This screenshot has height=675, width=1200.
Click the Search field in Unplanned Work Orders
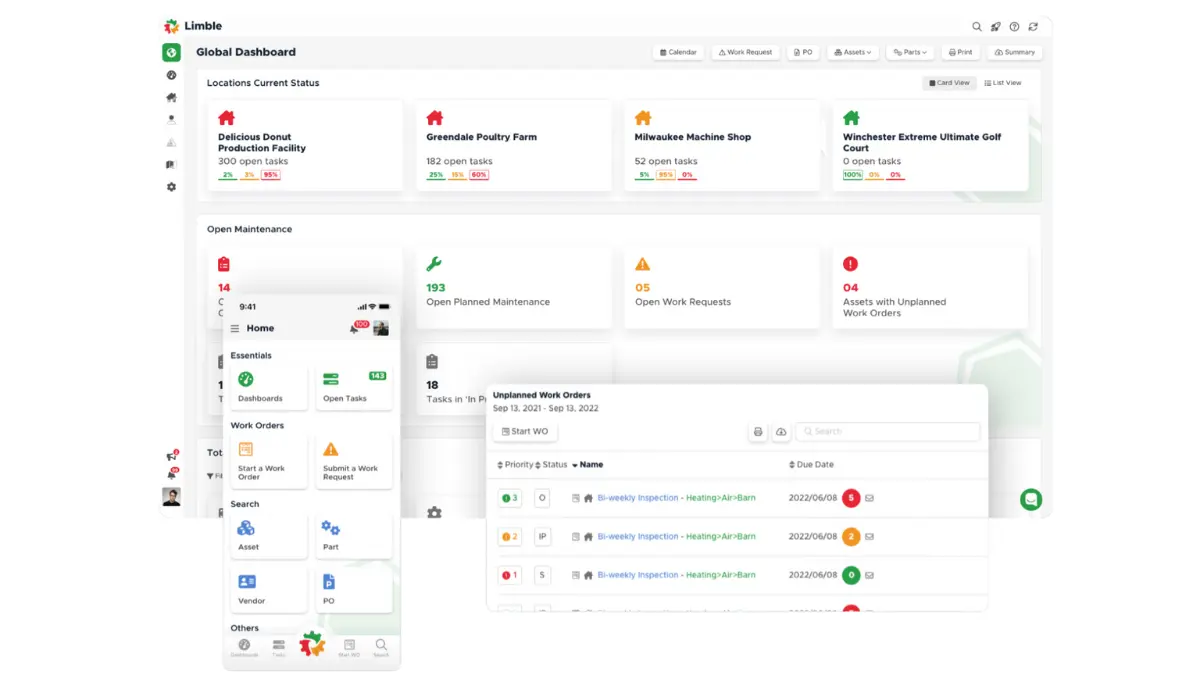[888, 431]
